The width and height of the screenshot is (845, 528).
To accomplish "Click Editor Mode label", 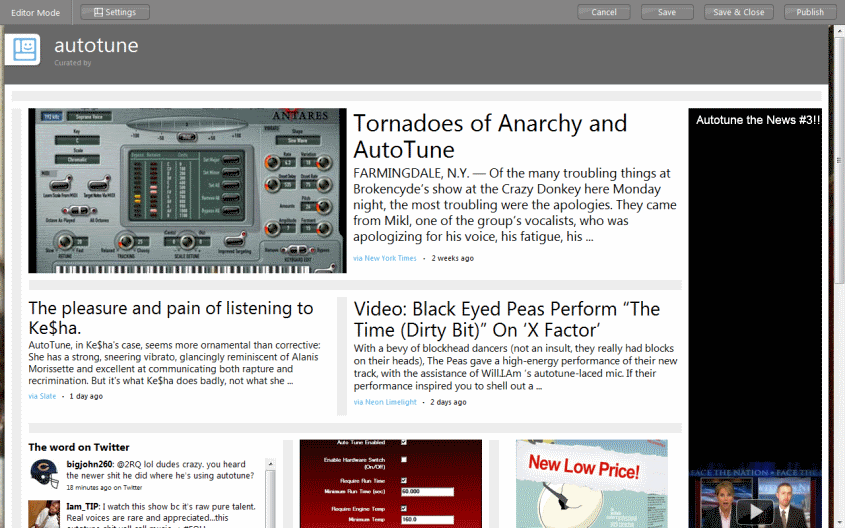I will click(36, 12).
